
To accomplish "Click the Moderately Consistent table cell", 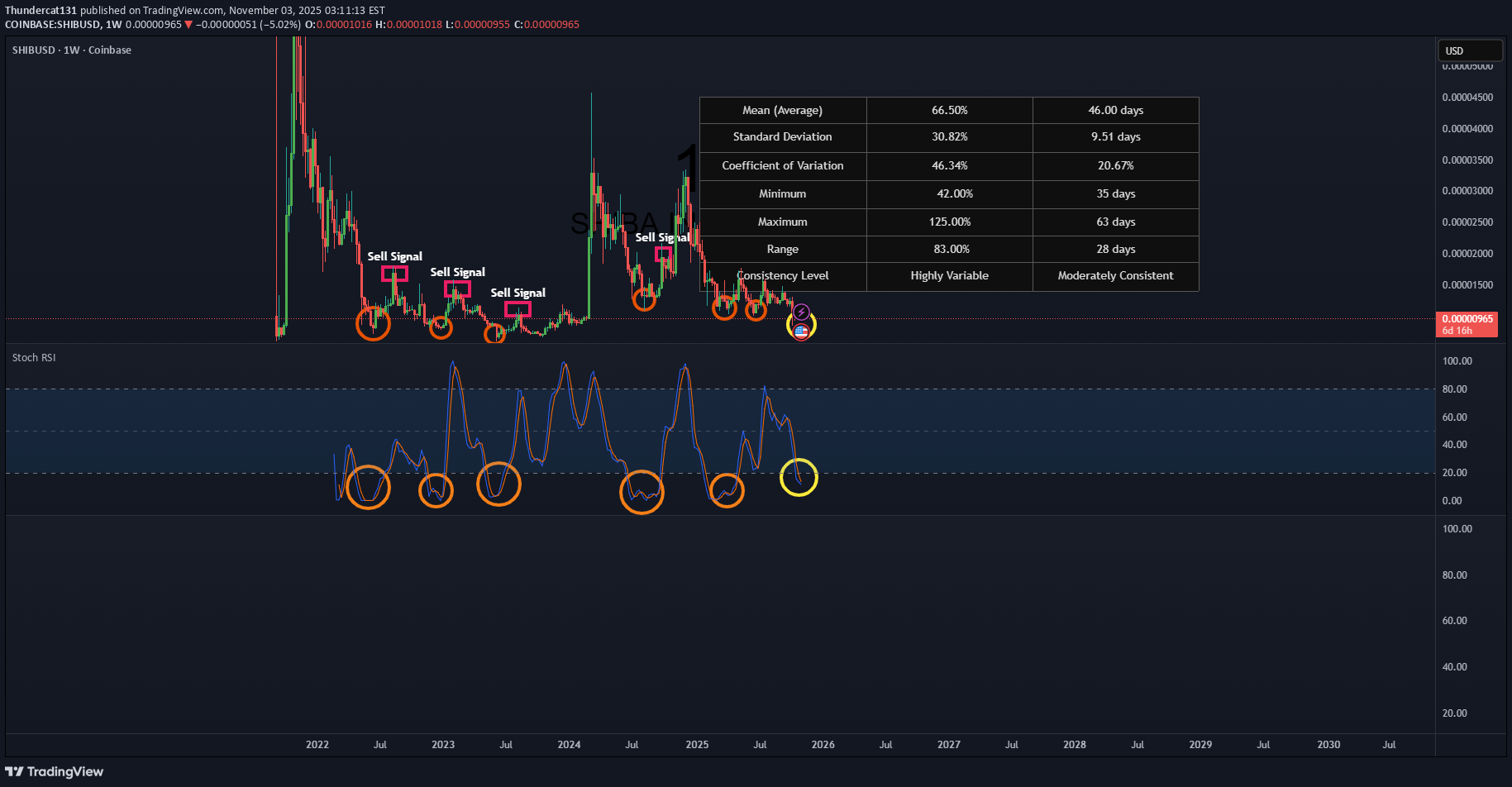I will tap(1115, 276).
